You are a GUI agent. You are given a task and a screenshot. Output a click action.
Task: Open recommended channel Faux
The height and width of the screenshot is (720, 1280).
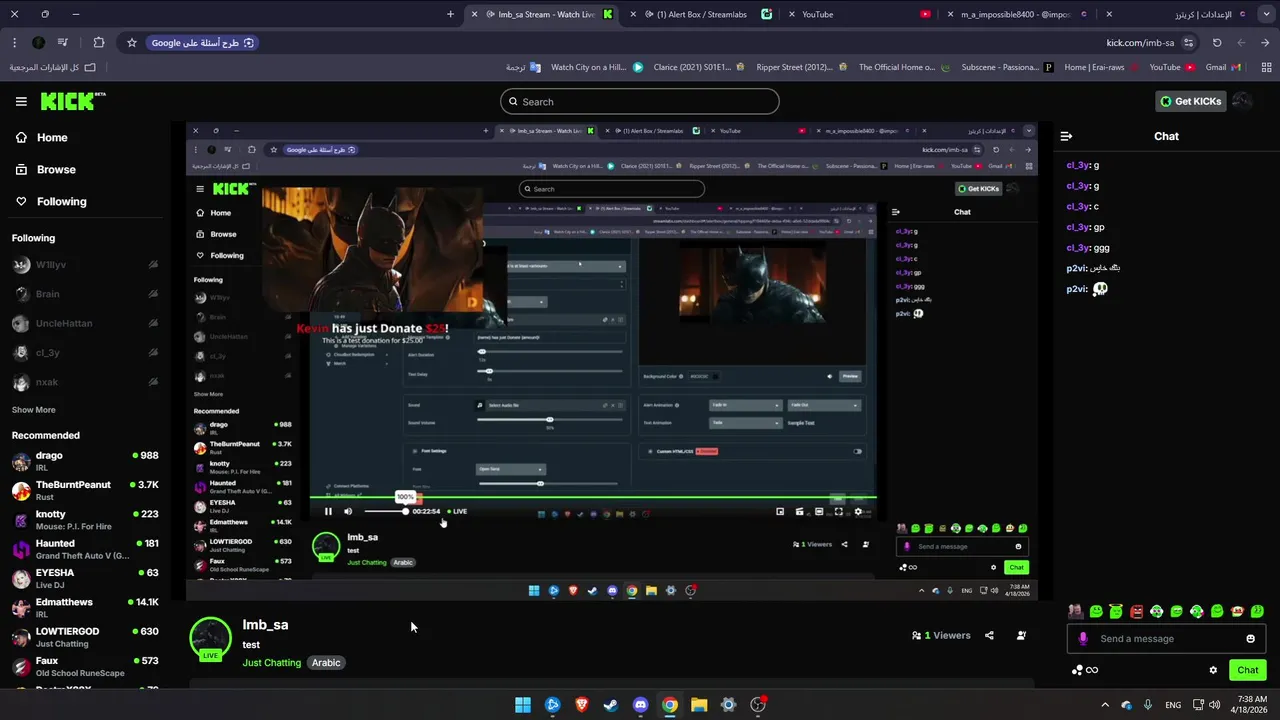84,666
